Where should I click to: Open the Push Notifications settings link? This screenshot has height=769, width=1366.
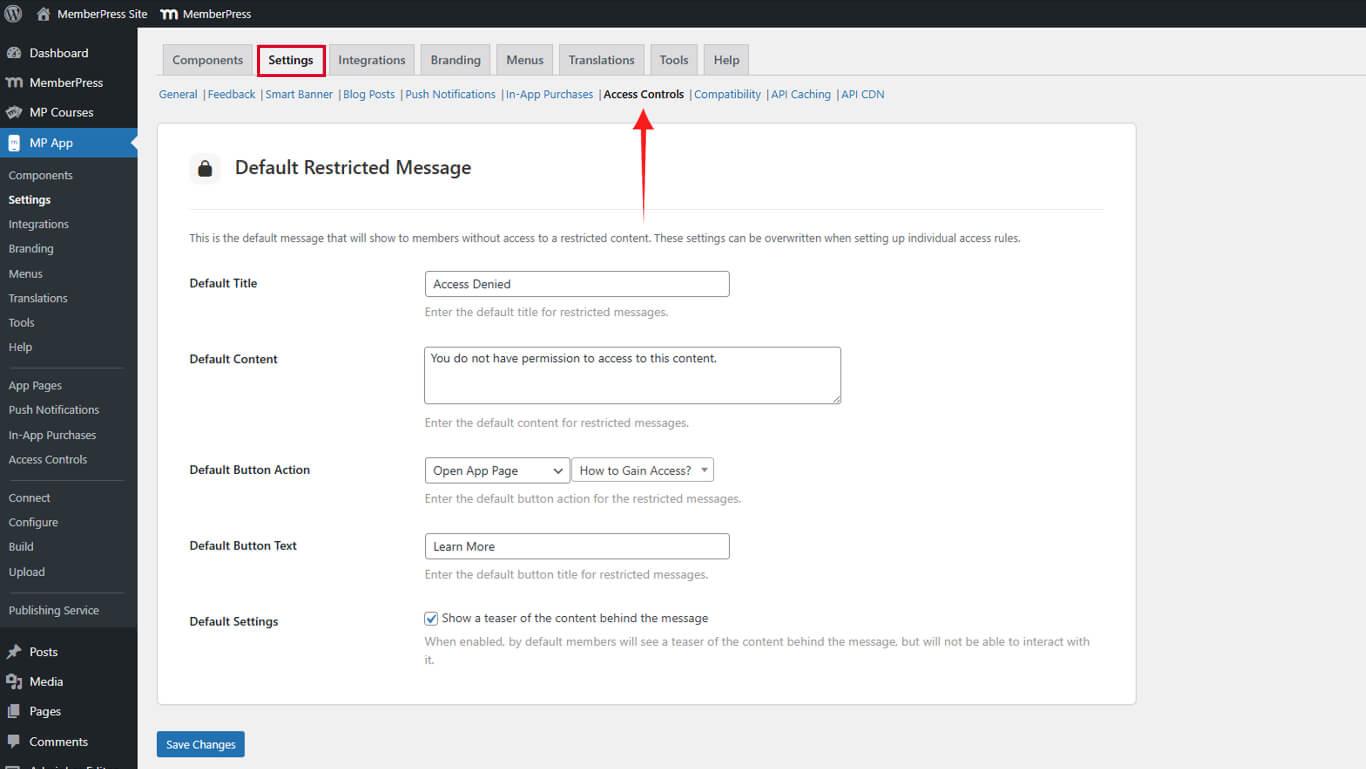point(450,95)
